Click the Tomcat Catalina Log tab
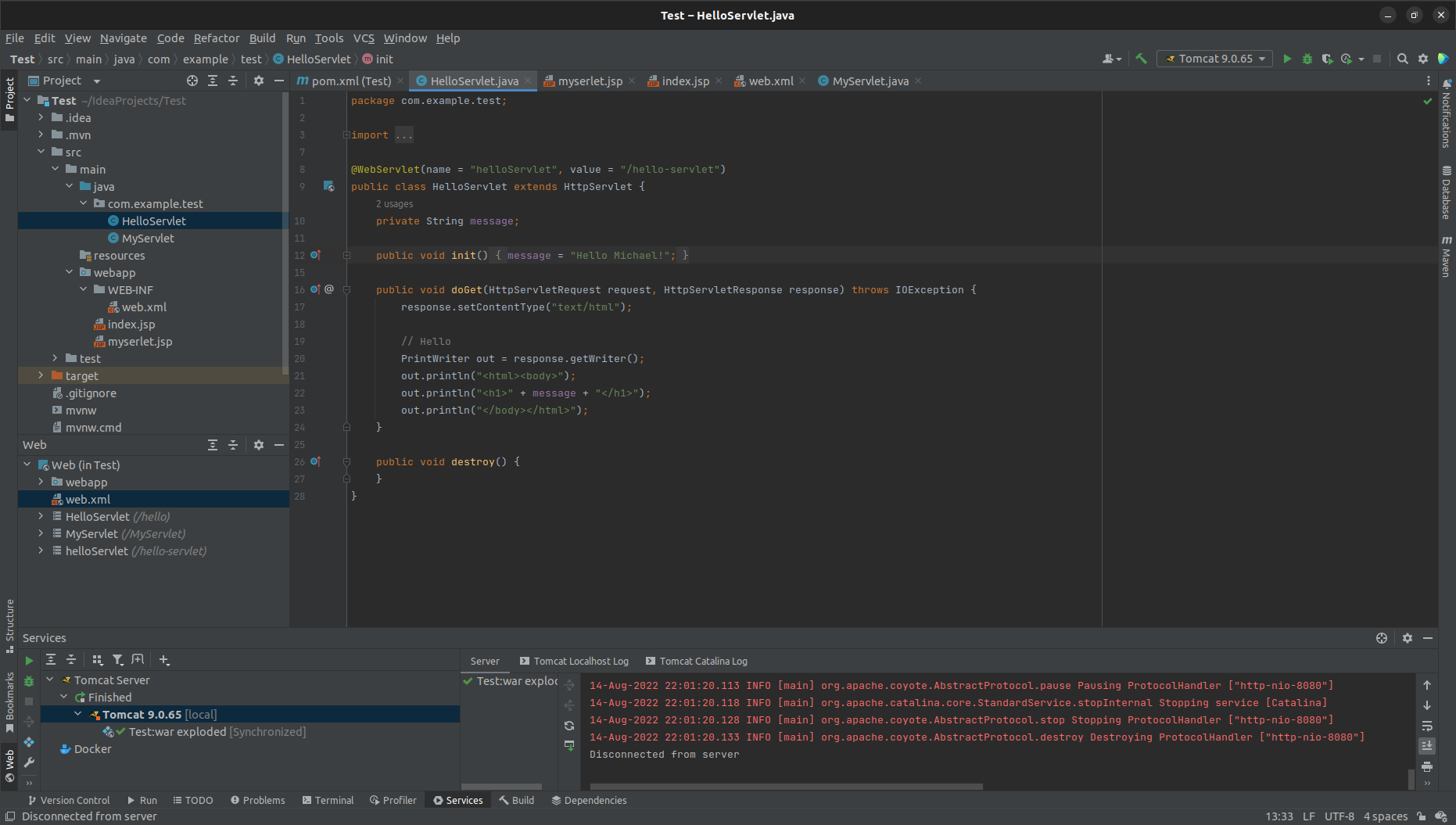1456x825 pixels. pos(702,662)
